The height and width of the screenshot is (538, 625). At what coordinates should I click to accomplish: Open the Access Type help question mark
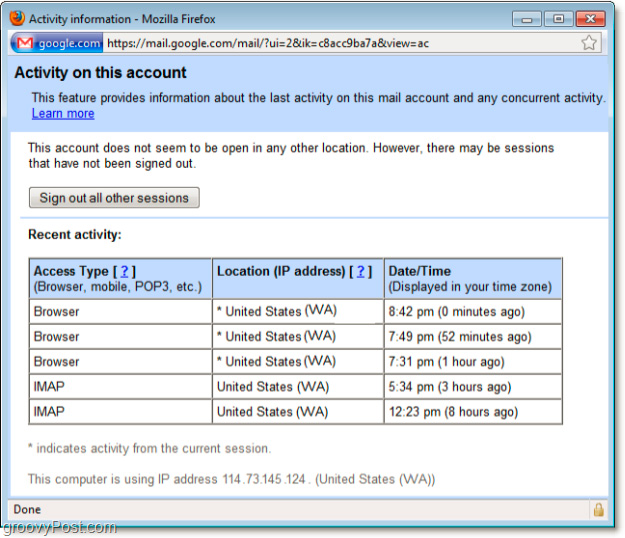coord(124,271)
